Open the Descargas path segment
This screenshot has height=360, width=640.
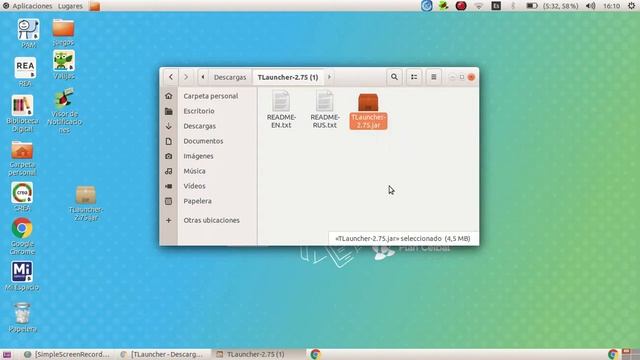[x=230, y=77]
